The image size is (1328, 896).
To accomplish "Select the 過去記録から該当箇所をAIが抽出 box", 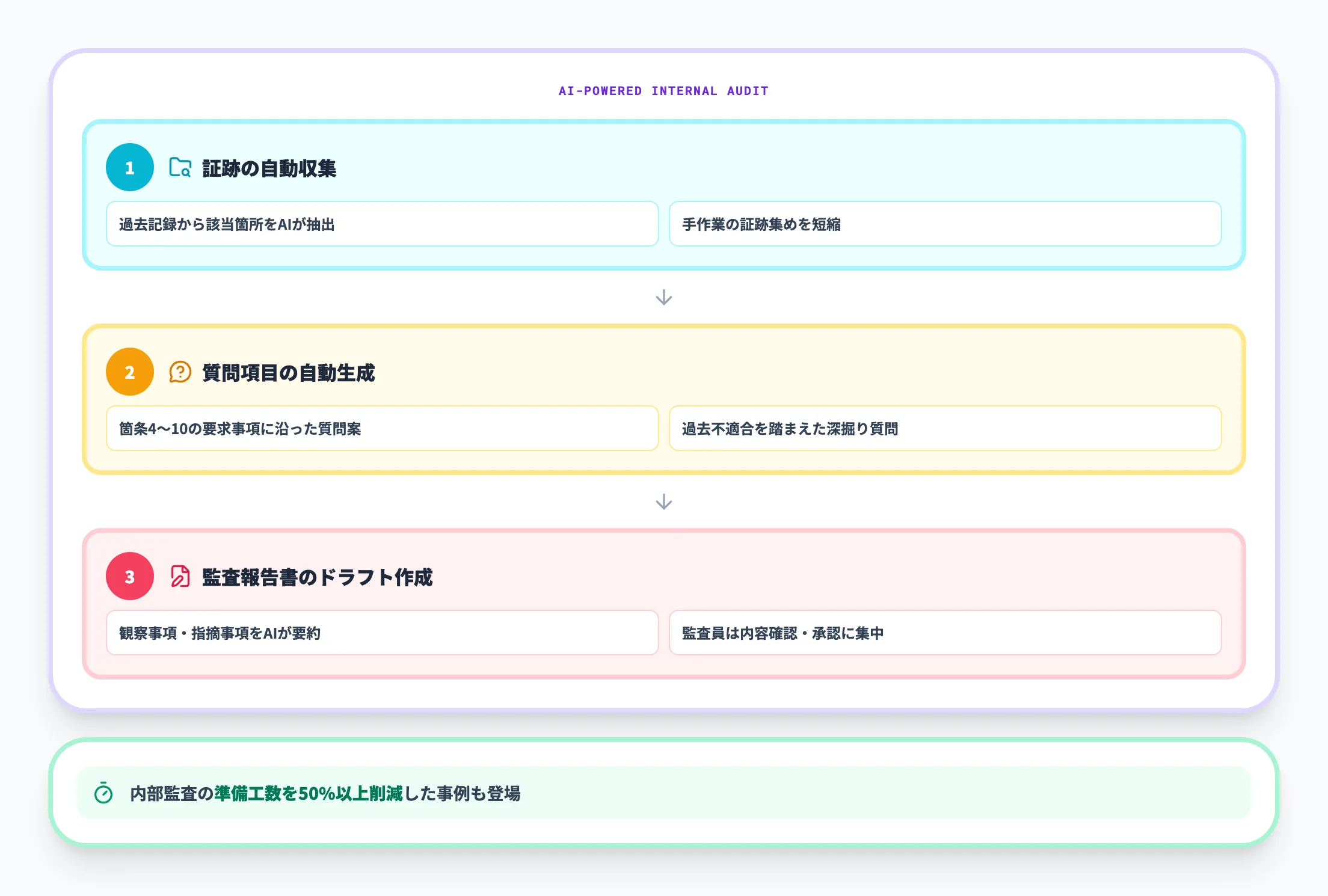I will (382, 224).
